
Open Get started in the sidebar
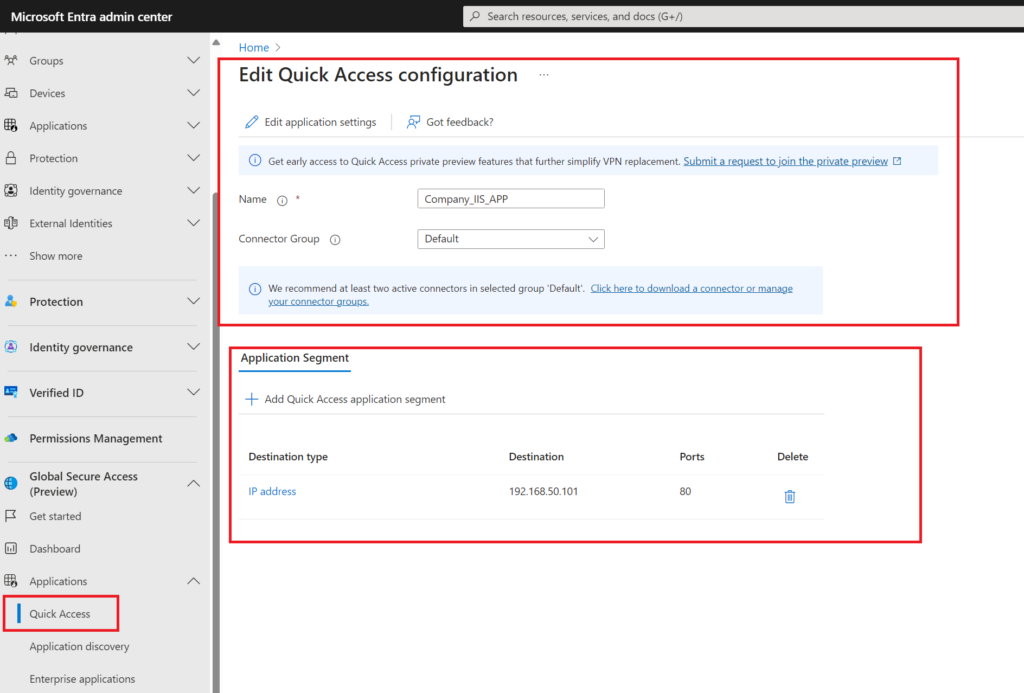point(56,516)
